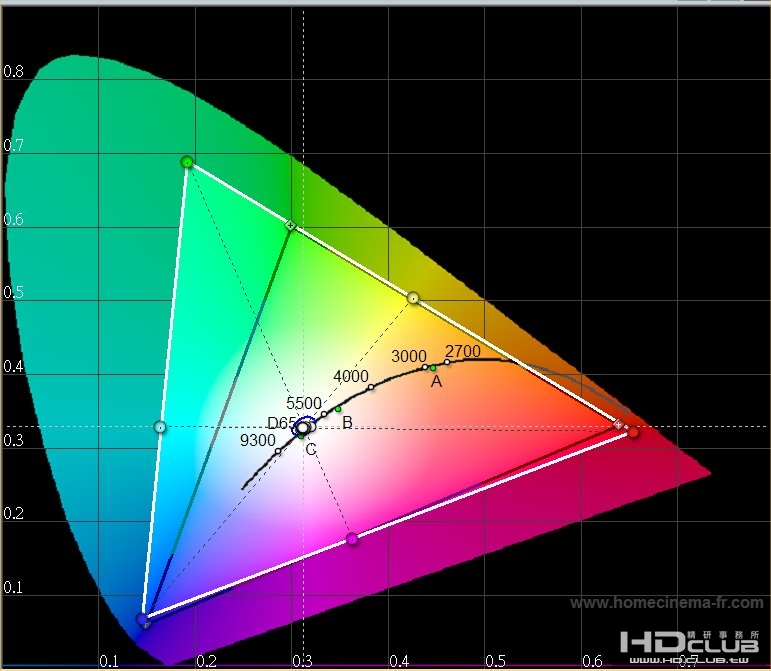The width and height of the screenshot is (771, 671).
Task: Click the letter "B" illuminant label
Action: click(347, 422)
